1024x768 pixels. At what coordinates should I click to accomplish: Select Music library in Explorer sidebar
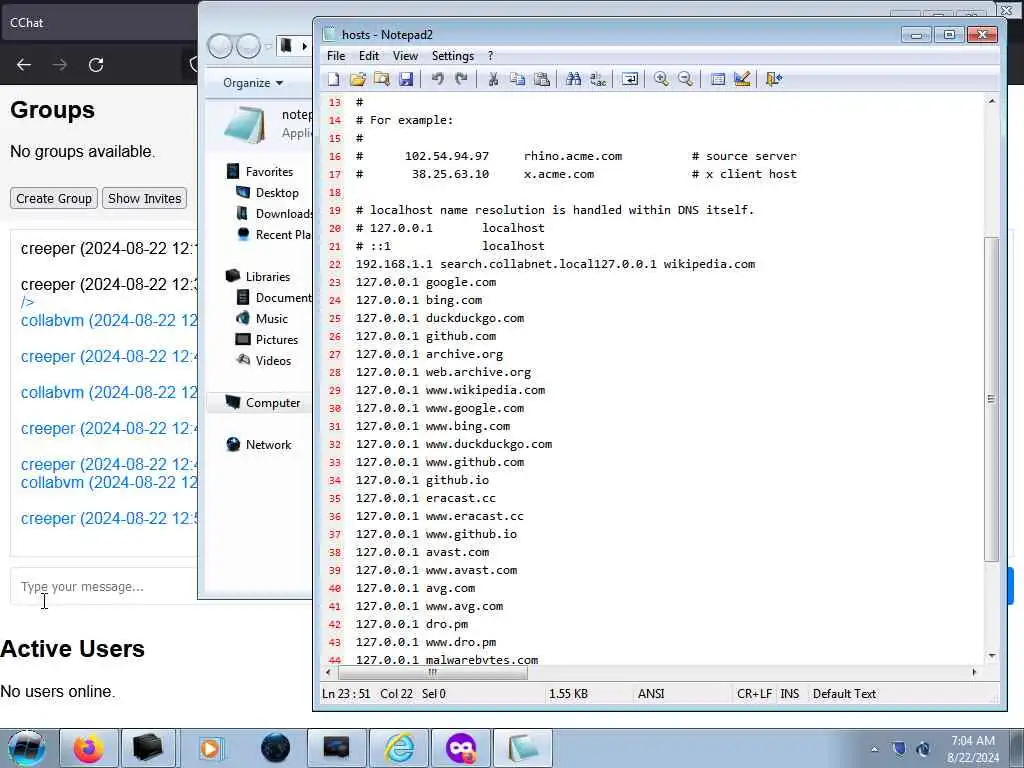263,319
